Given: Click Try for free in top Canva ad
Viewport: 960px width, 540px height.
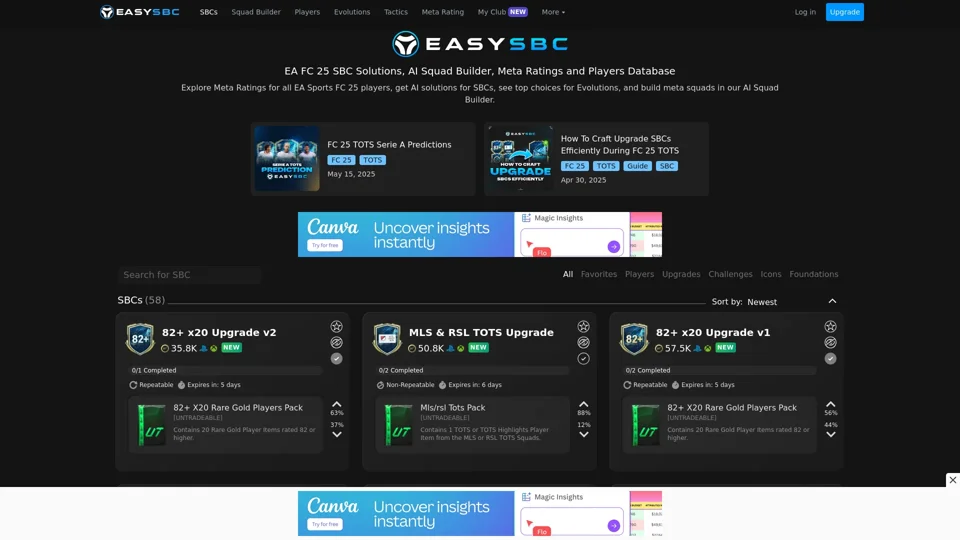Looking at the screenshot, I should [324, 246].
